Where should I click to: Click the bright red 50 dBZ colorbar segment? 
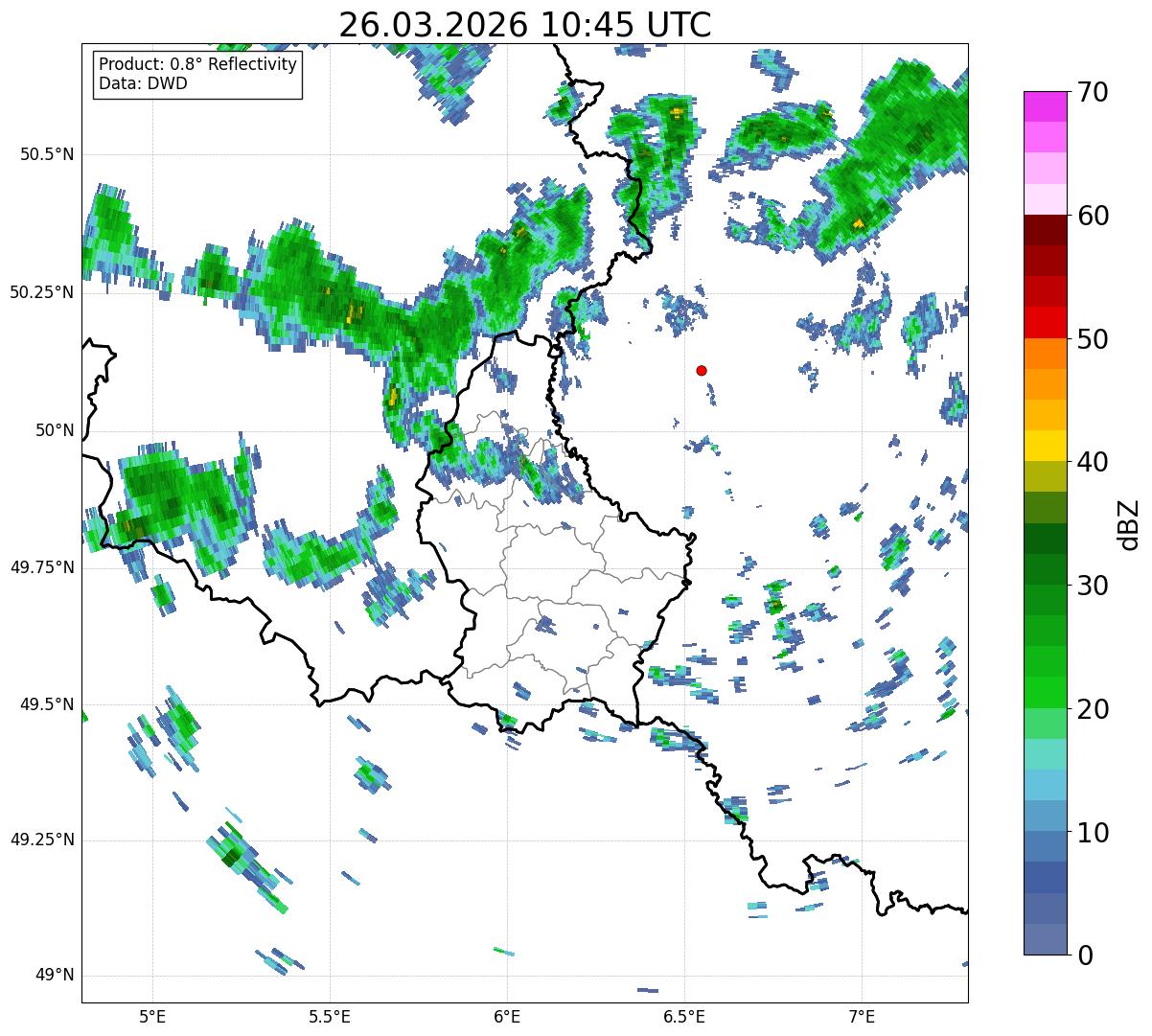(x=1046, y=322)
